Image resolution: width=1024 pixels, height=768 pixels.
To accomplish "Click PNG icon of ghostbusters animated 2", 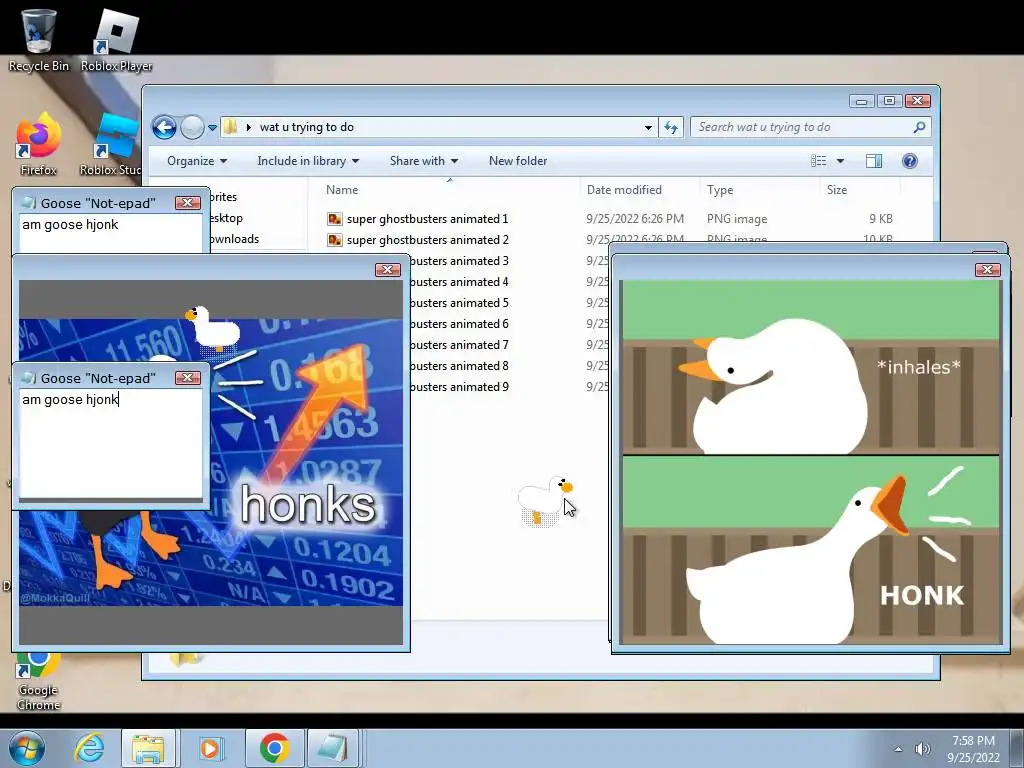I will [335, 240].
